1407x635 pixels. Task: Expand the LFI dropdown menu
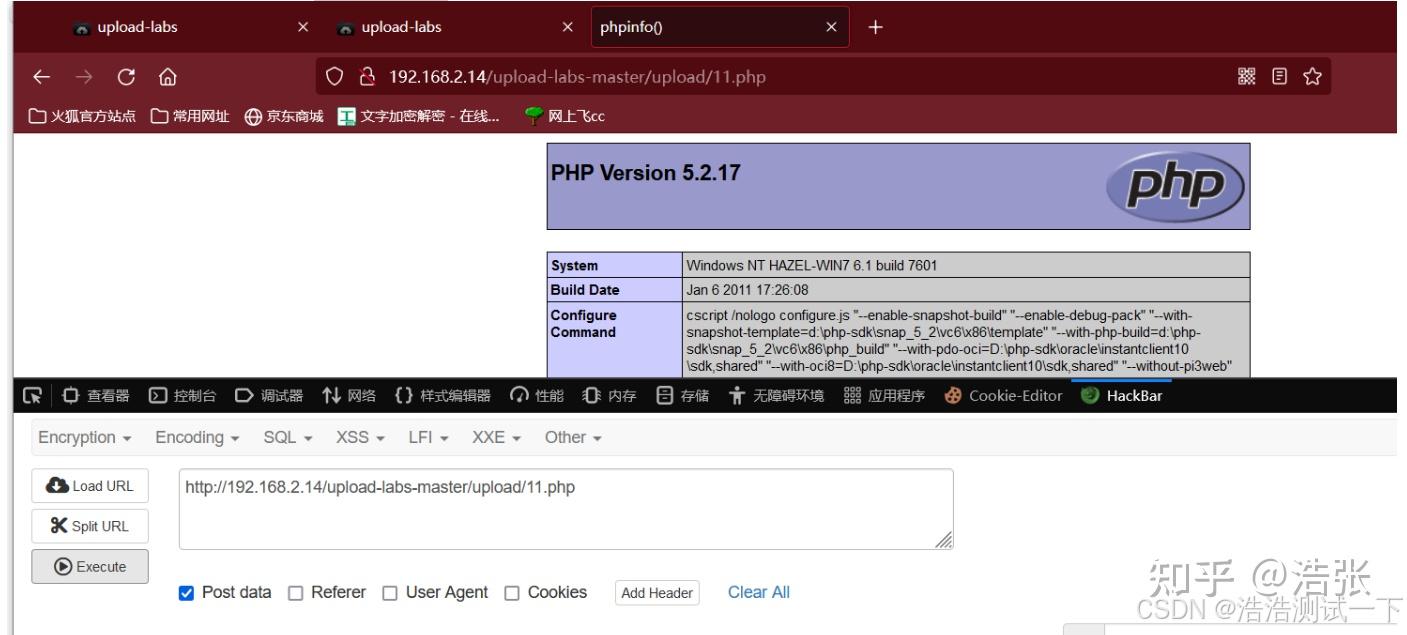coord(430,437)
